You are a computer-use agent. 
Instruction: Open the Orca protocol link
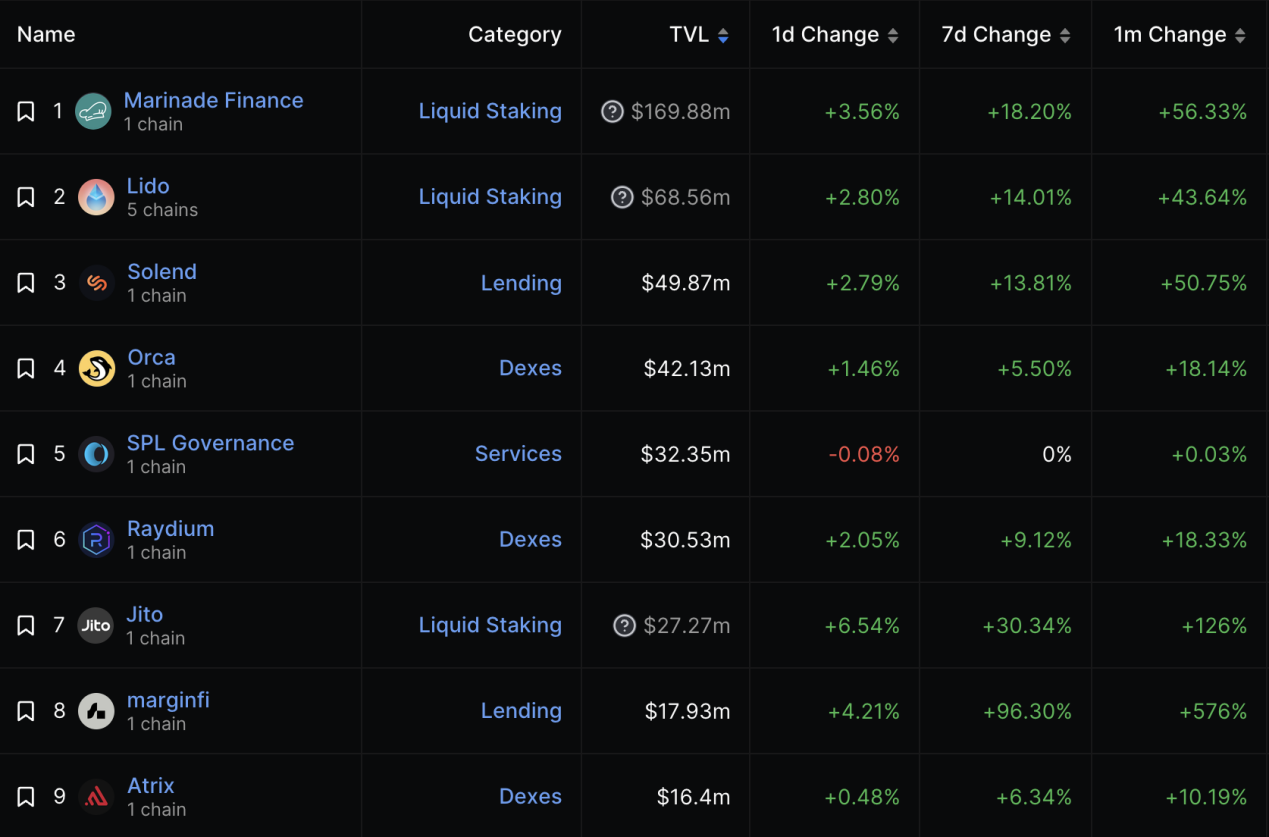(151, 357)
